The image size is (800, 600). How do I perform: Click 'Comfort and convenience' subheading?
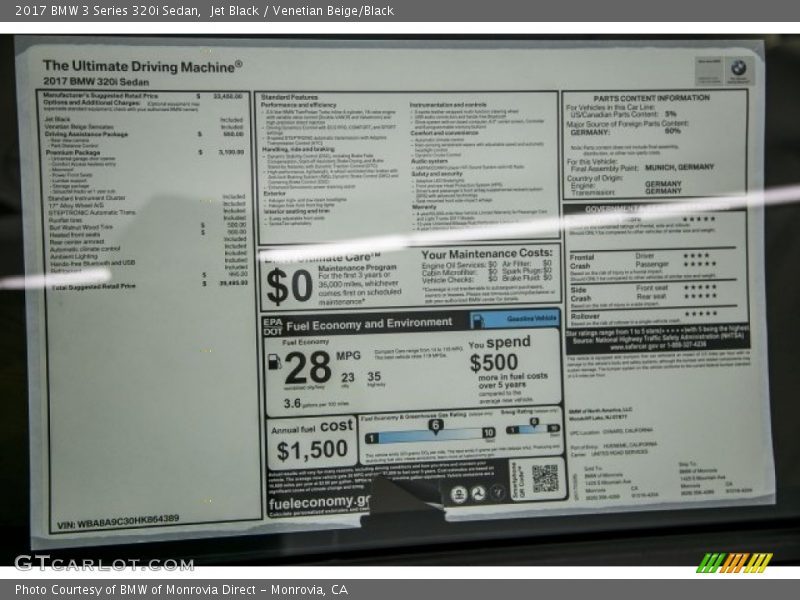click(x=444, y=133)
